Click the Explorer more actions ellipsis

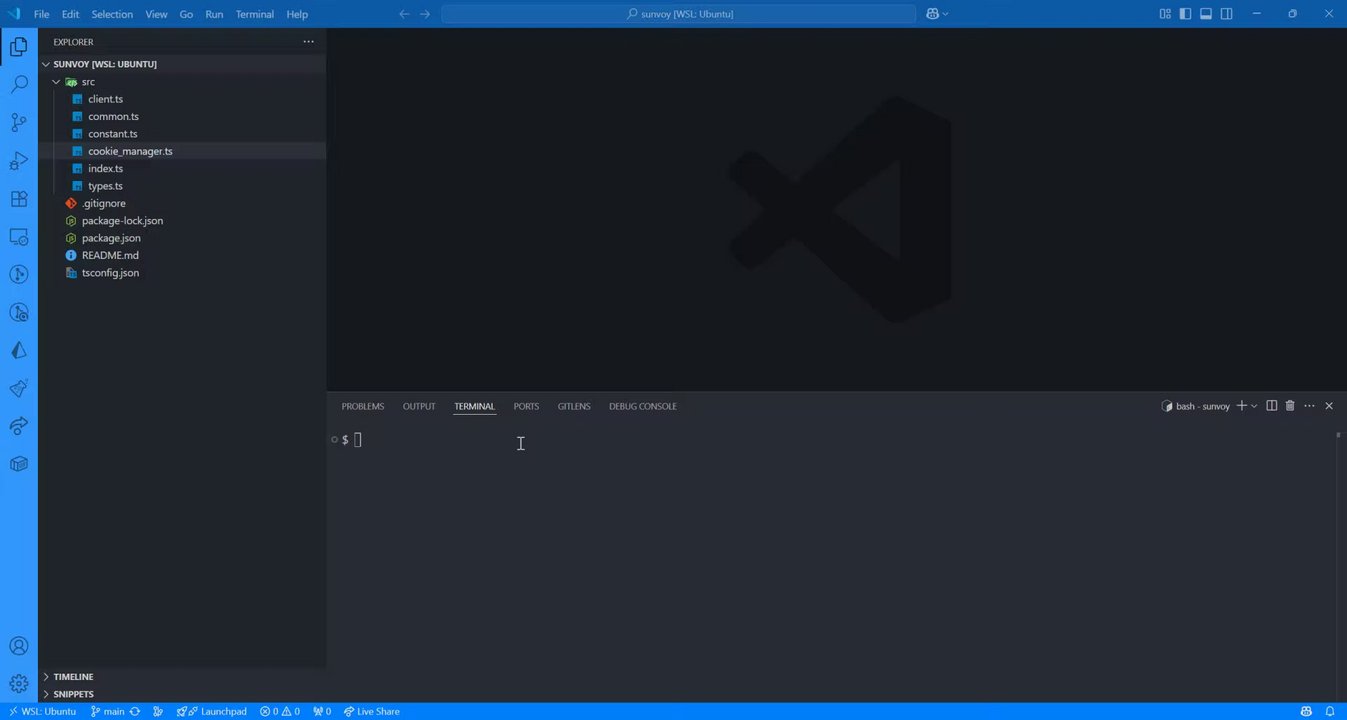click(308, 42)
